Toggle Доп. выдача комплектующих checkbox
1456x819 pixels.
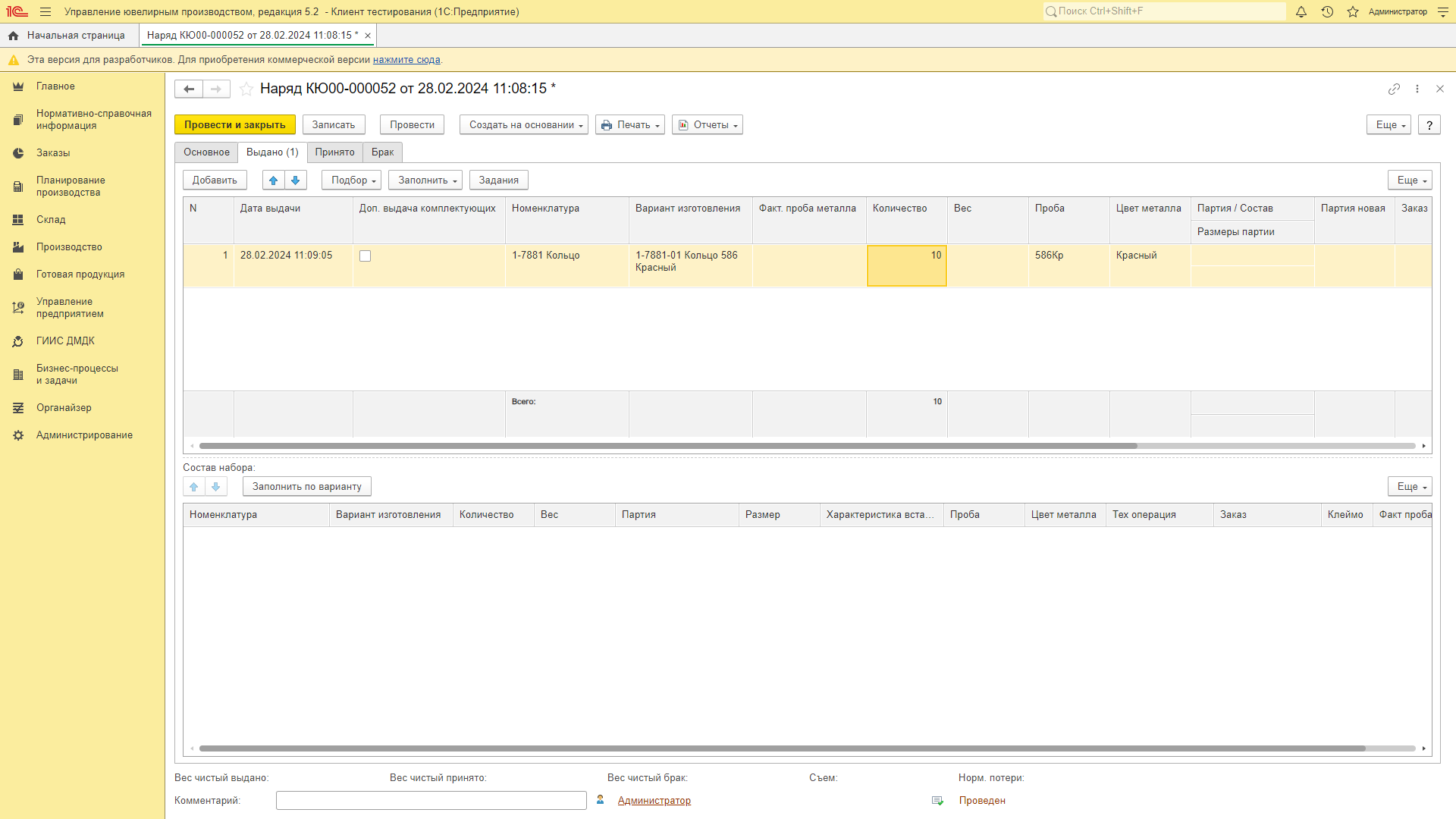tap(366, 256)
